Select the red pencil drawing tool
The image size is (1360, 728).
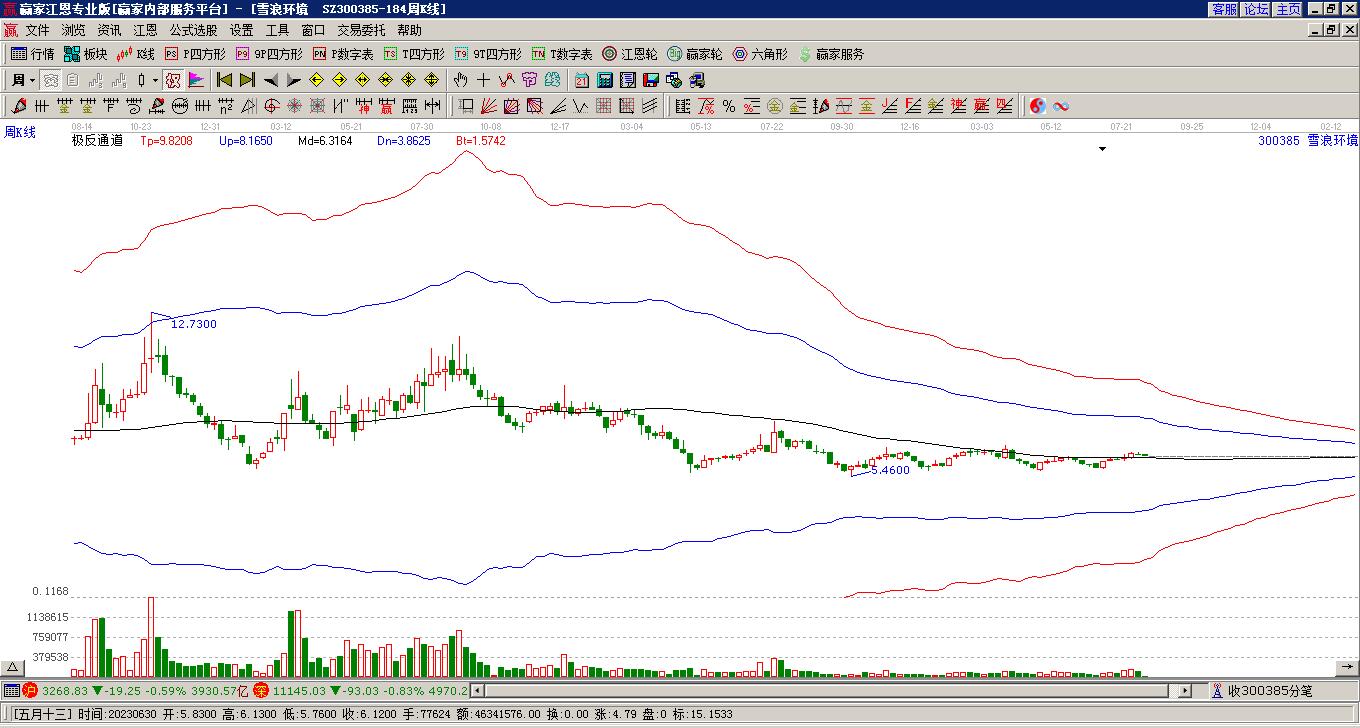[19, 106]
